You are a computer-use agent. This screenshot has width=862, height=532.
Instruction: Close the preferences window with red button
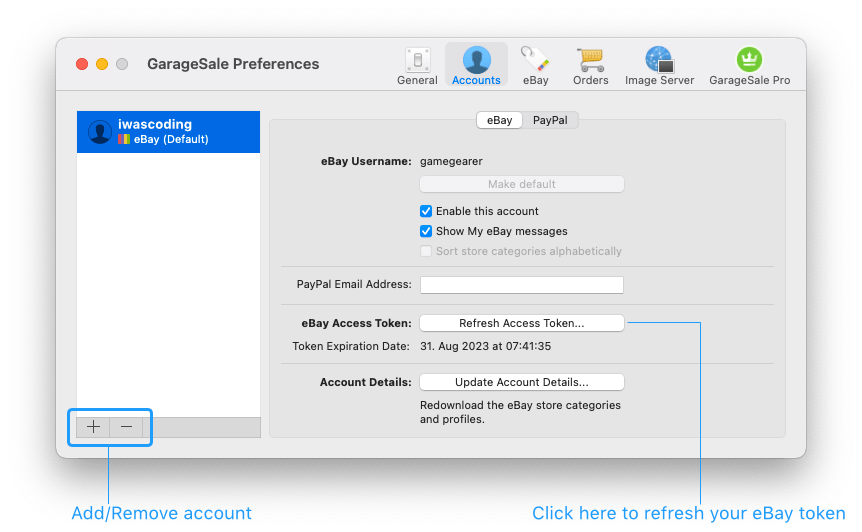[82, 64]
